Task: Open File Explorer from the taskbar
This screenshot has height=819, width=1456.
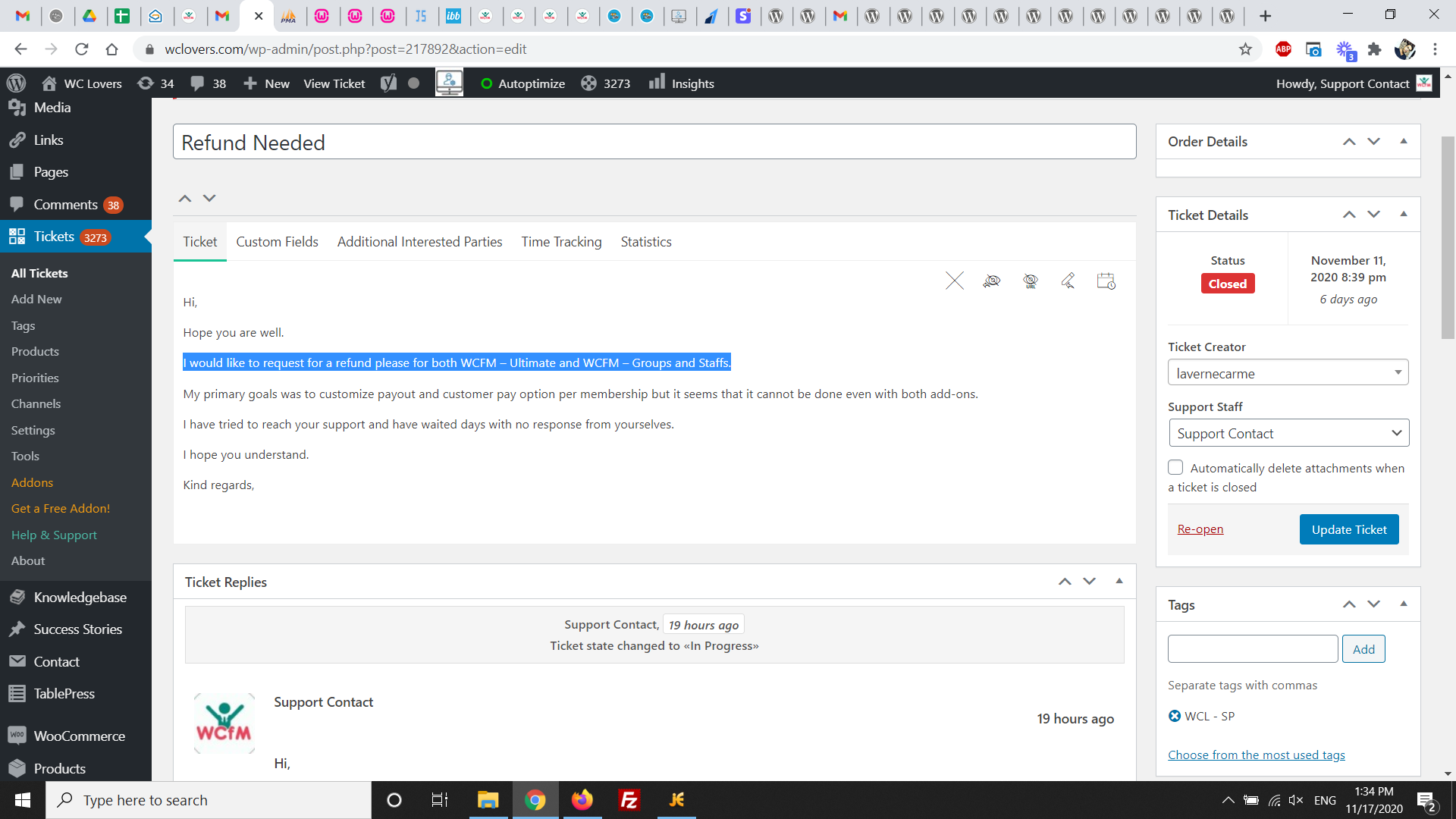Action: tap(488, 800)
